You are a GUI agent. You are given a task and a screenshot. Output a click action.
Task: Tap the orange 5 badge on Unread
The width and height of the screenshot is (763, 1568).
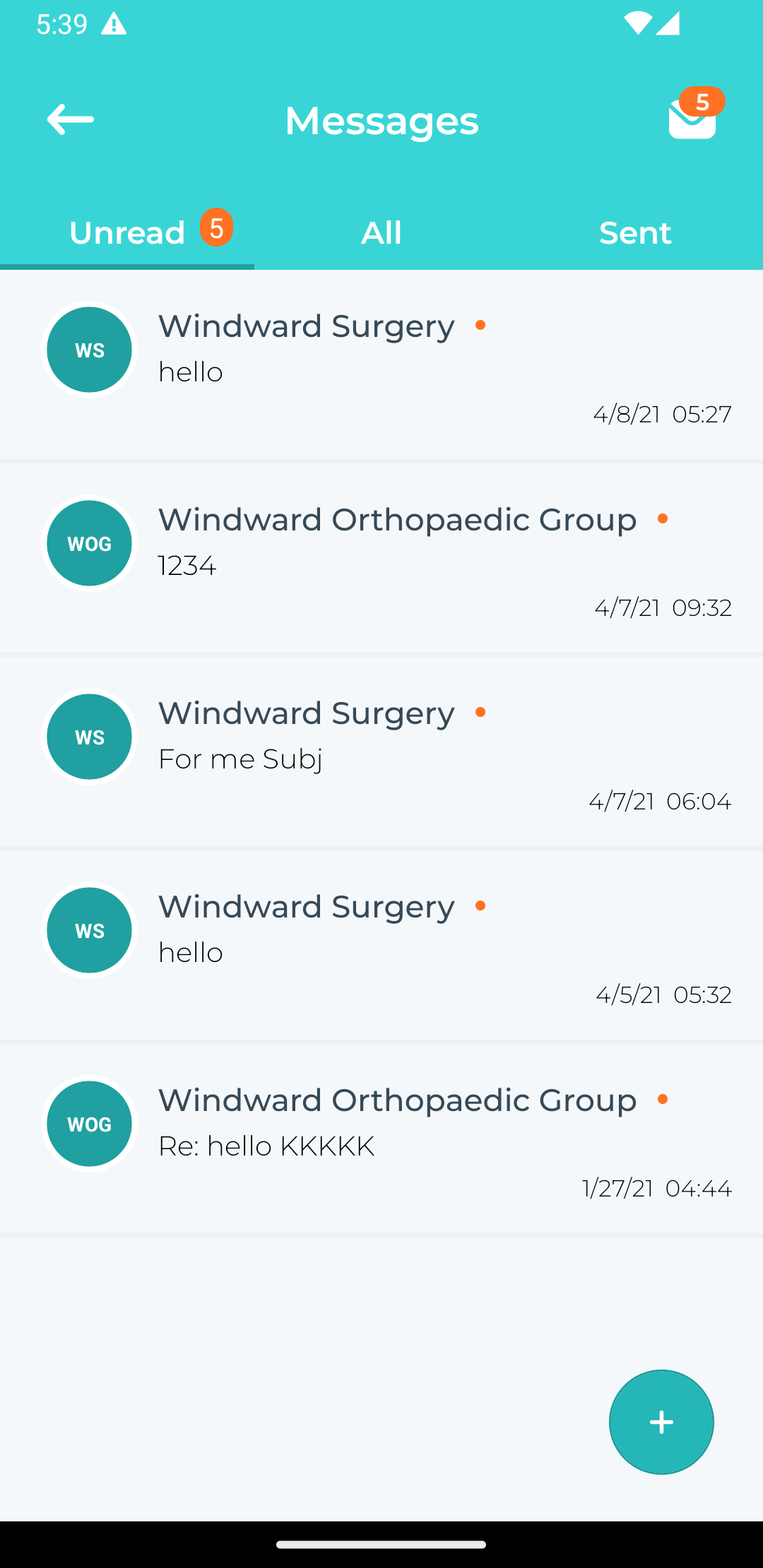pos(216,227)
